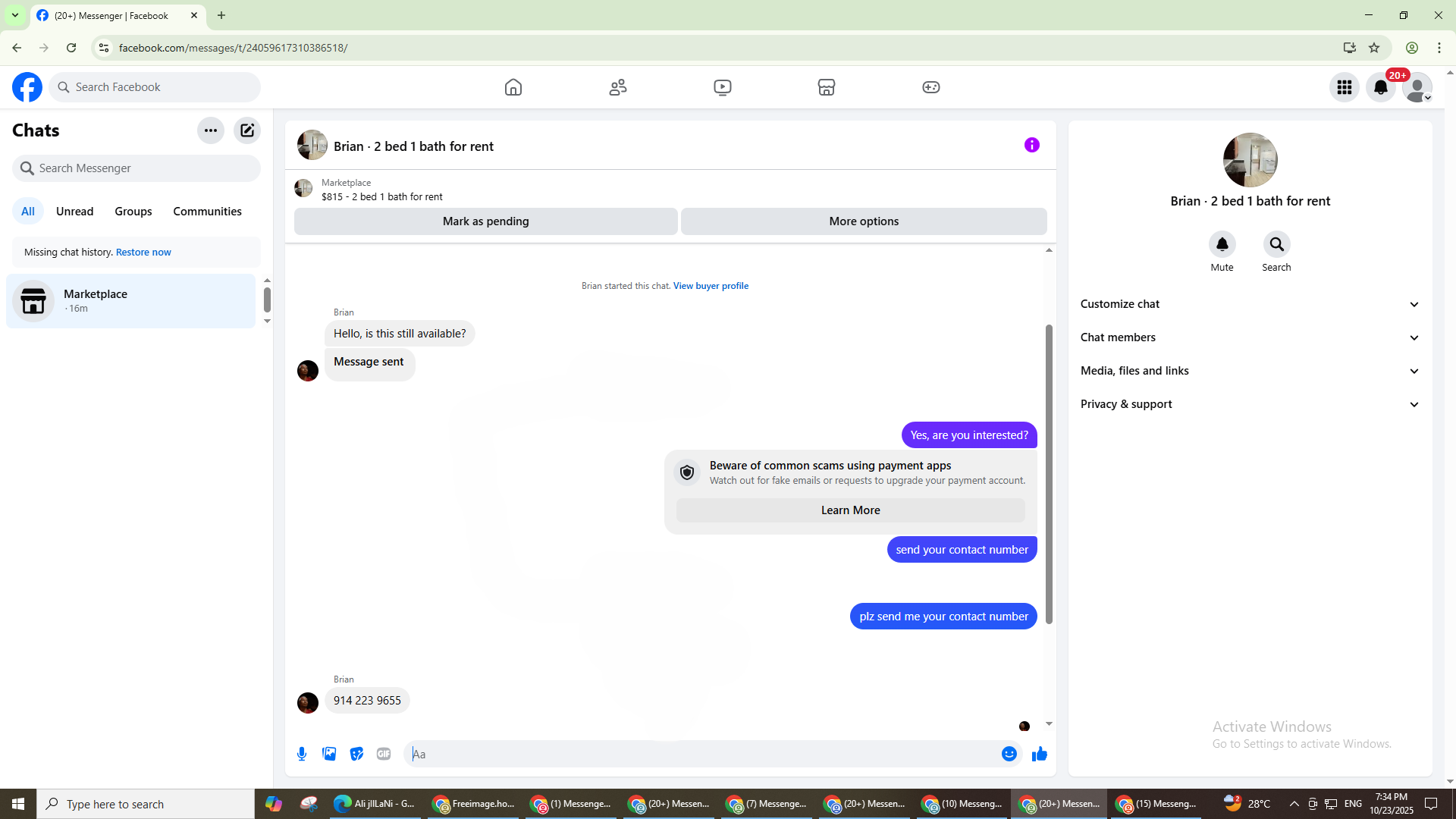Open the emoji picker in the message box
Image resolution: width=1456 pixels, height=819 pixels.
(x=1009, y=754)
